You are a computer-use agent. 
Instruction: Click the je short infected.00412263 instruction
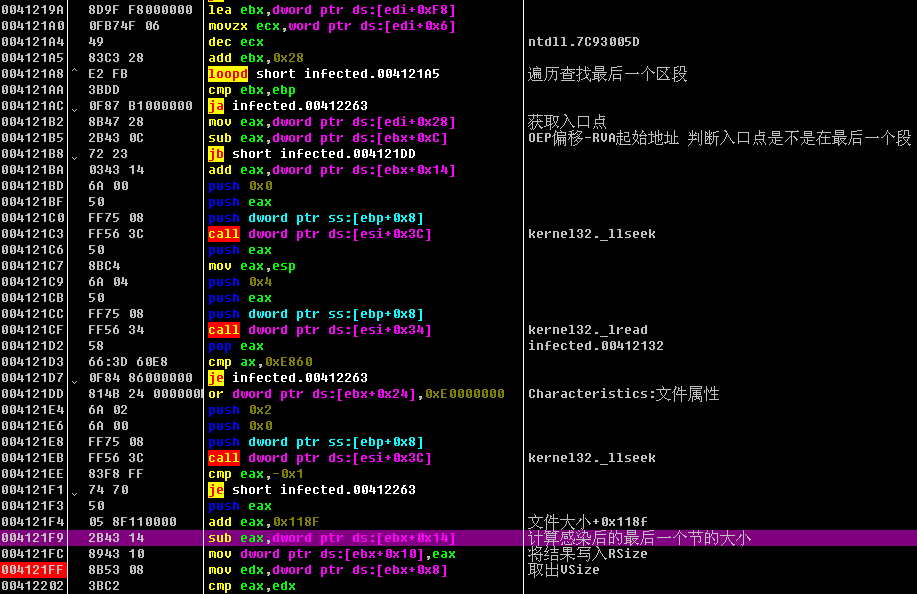[x=308, y=490]
